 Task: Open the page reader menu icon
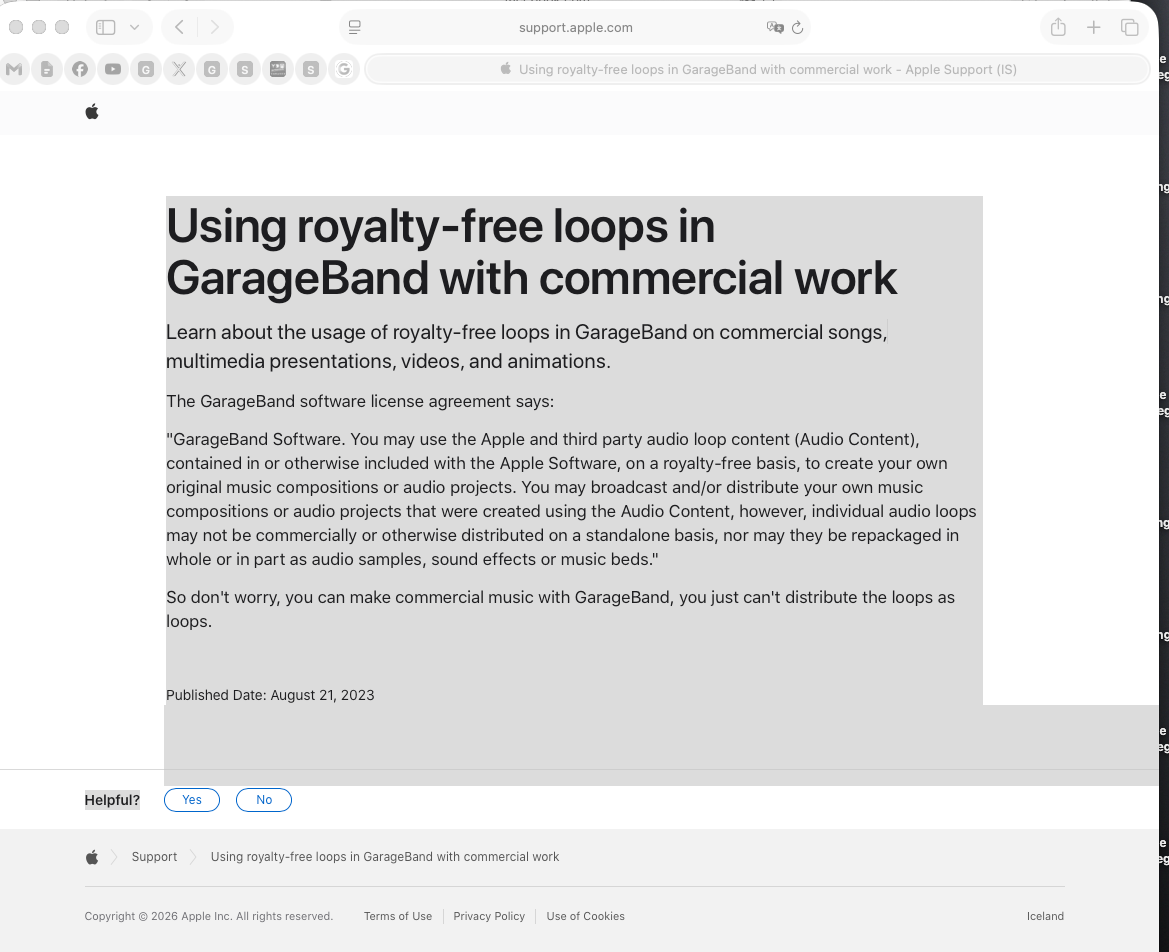coord(355,28)
